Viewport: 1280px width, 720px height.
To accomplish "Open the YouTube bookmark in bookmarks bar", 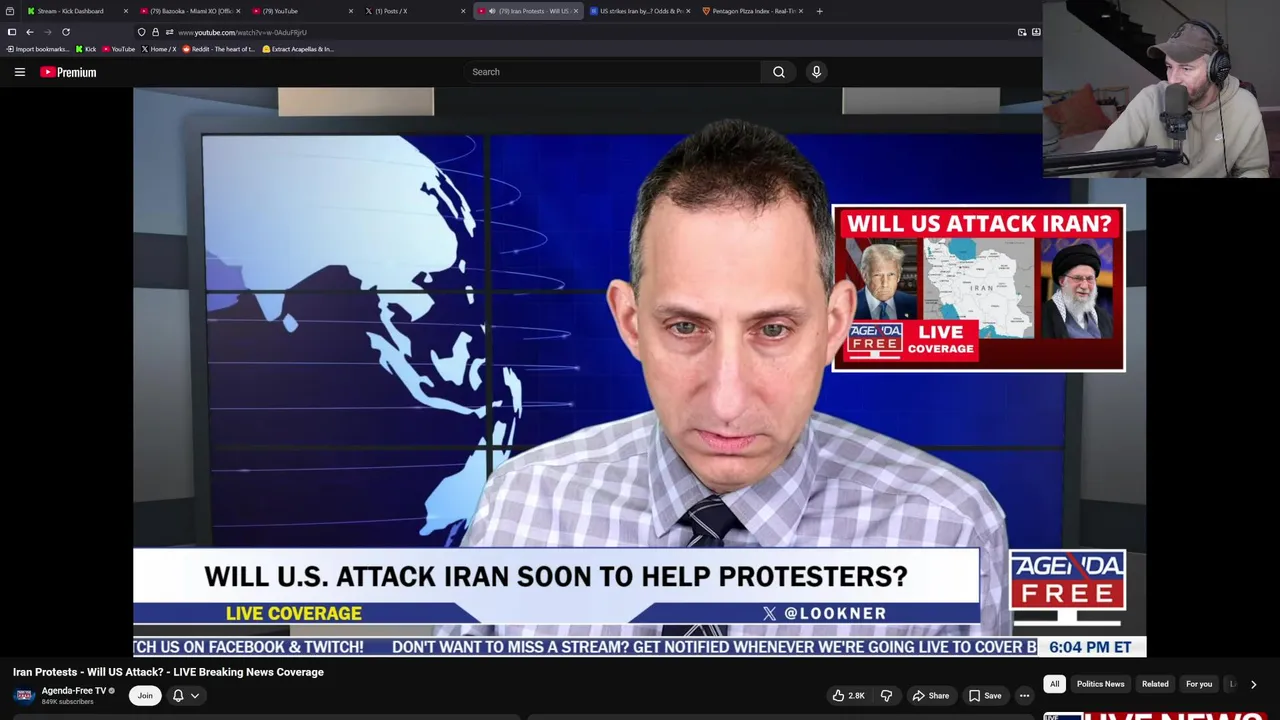I will [119, 49].
